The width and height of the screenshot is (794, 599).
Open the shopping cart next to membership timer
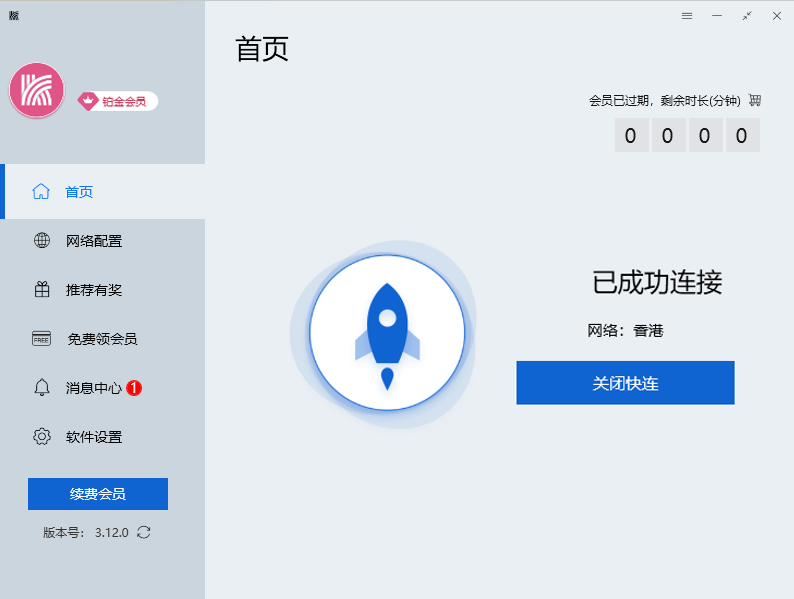[755, 100]
